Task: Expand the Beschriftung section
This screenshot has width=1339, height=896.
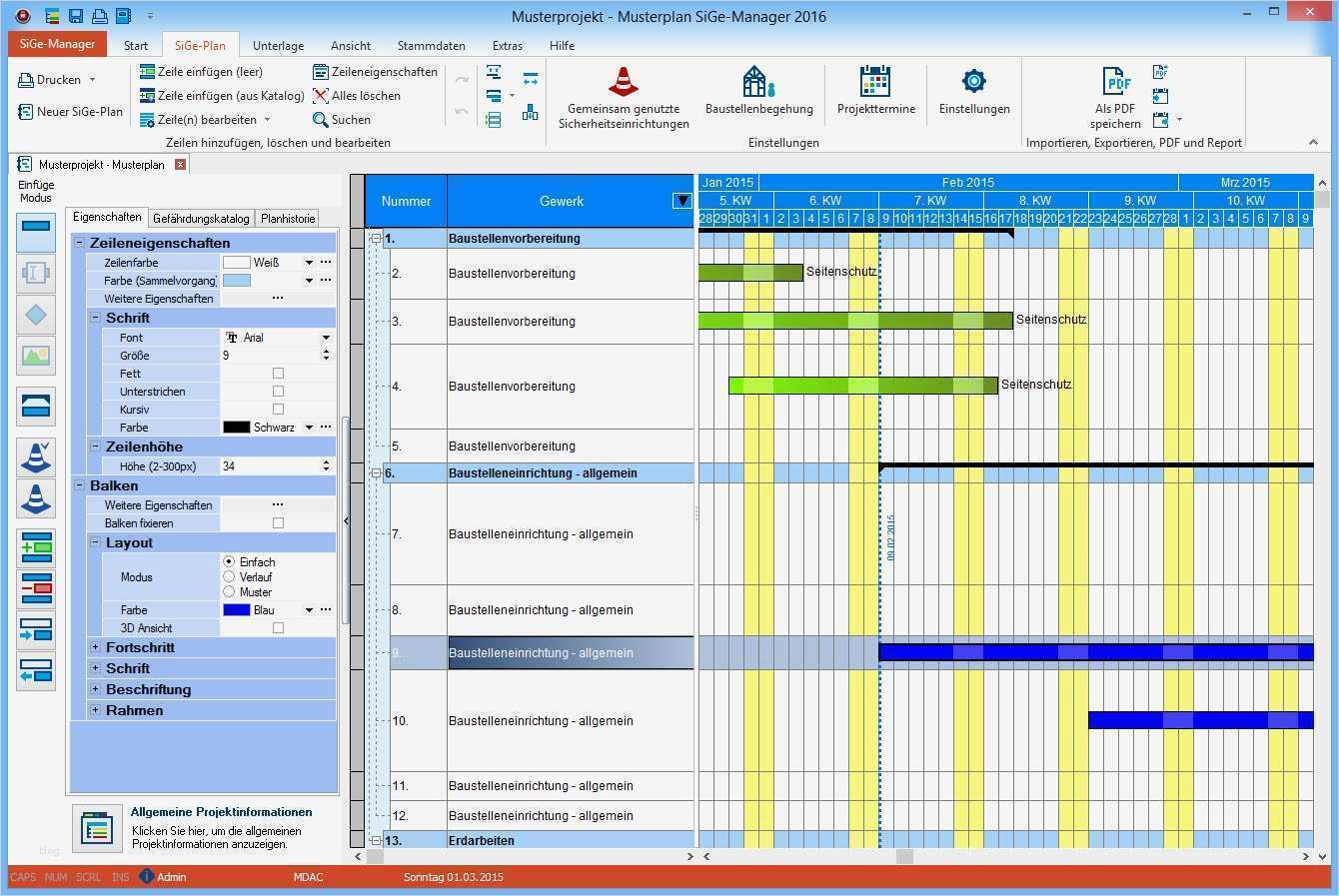Action: [x=96, y=689]
